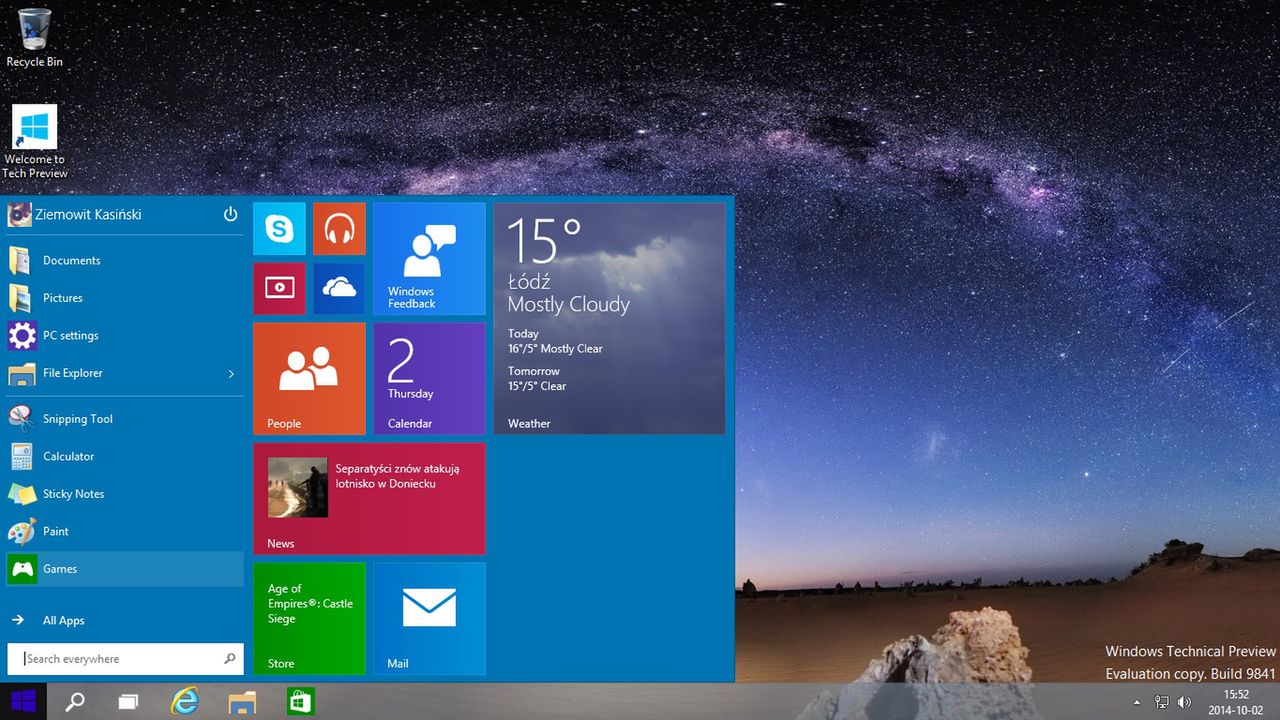Open user account Ziemowit Kasiński
The height and width of the screenshot is (720, 1280).
(x=88, y=214)
